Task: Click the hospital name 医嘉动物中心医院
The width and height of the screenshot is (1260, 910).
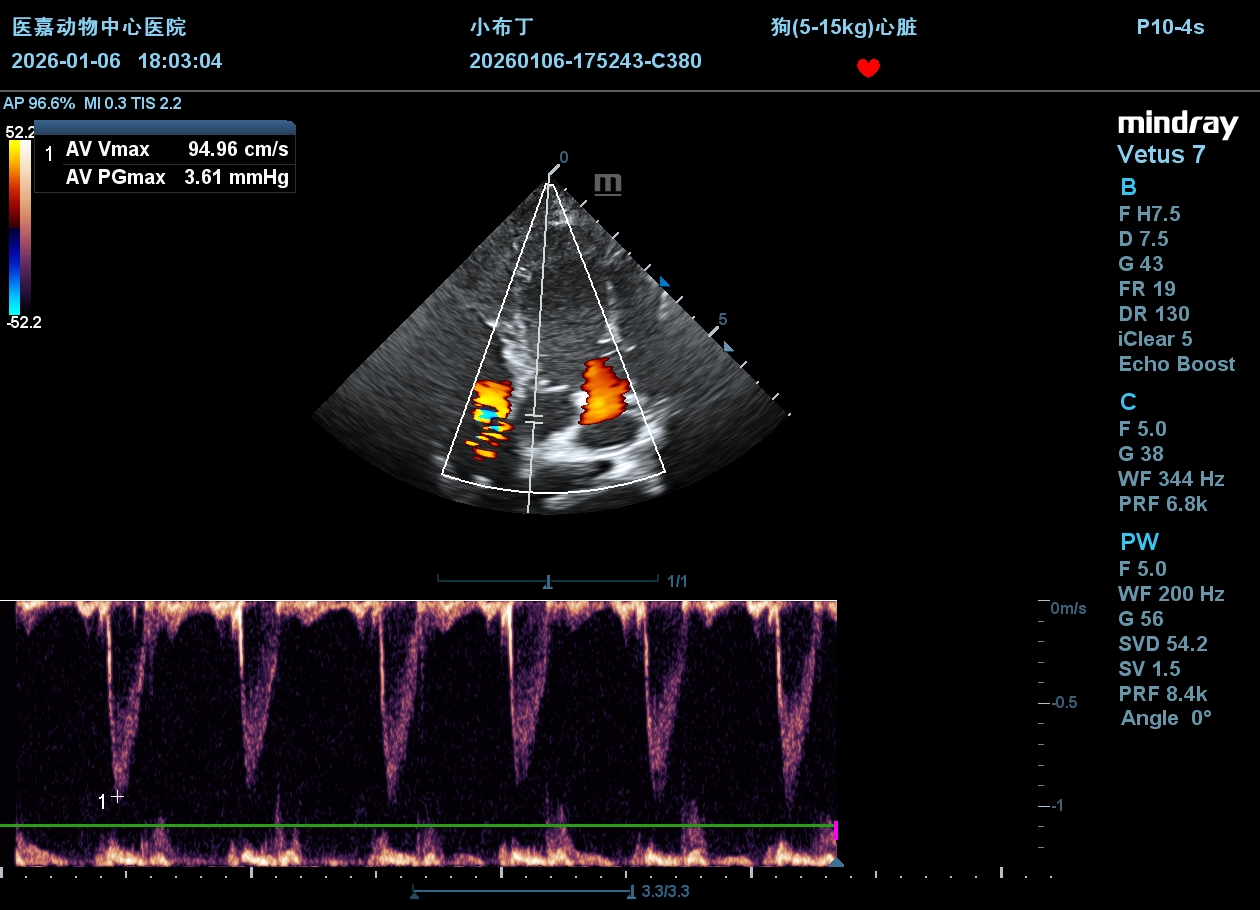Action: click(x=99, y=28)
